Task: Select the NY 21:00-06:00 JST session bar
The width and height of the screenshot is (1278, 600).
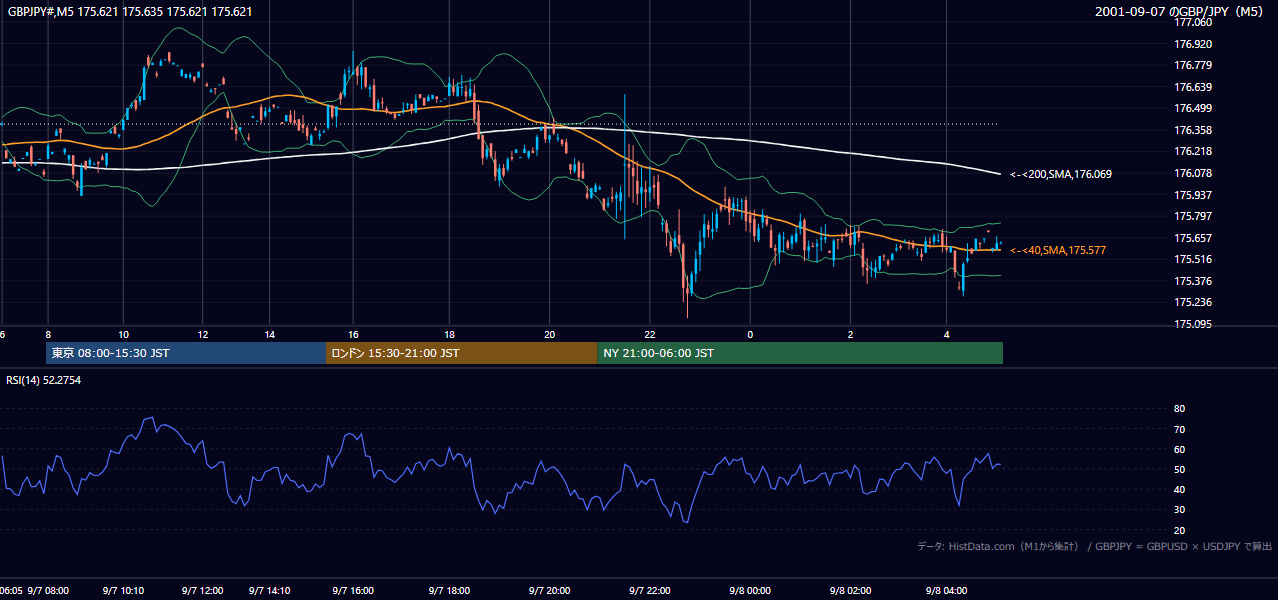Action: click(x=800, y=353)
